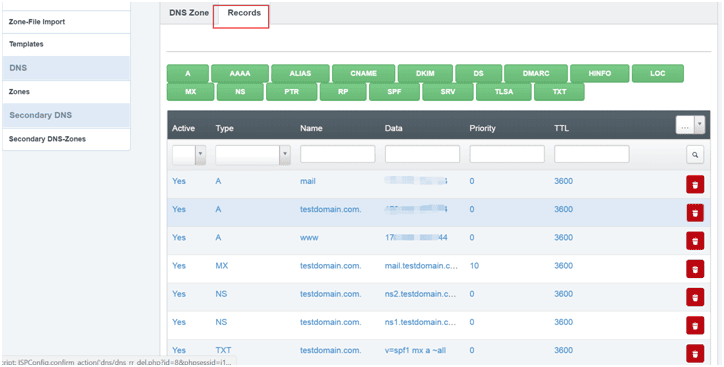Screen dimensions: 724x367
Task: Focus the TTL filter input field
Action: (591, 154)
